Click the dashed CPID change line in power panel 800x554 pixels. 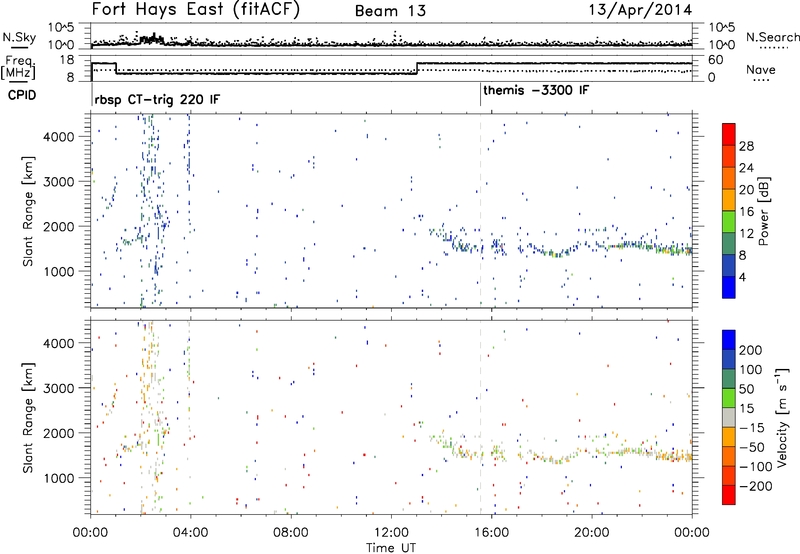pos(480,211)
